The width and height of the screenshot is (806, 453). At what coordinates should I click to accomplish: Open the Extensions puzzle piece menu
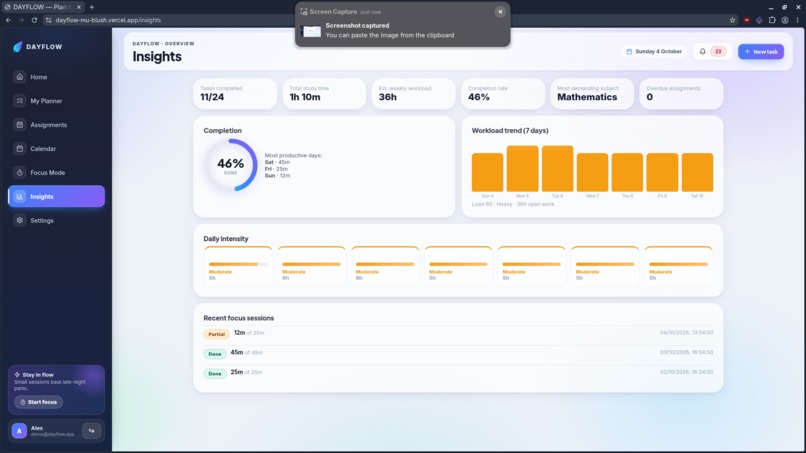772,20
